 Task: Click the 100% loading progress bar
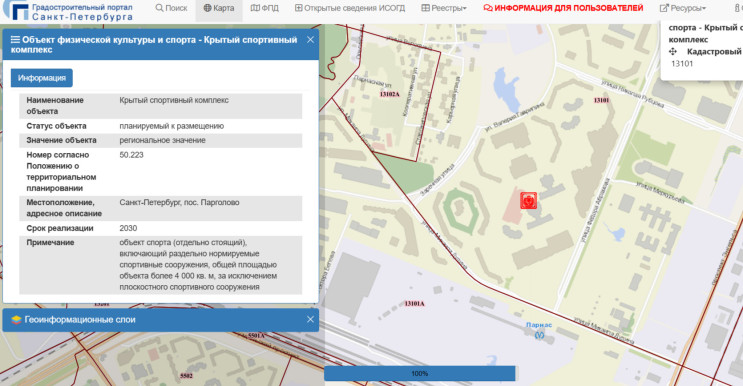(420, 373)
